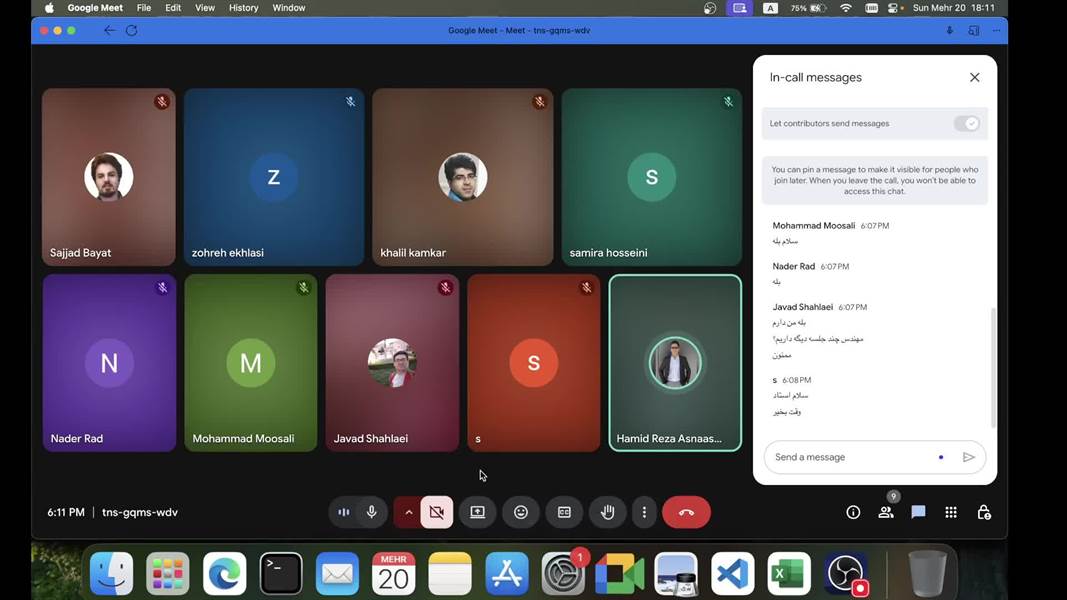
Task: Turn on closed captions
Action: (x=564, y=512)
